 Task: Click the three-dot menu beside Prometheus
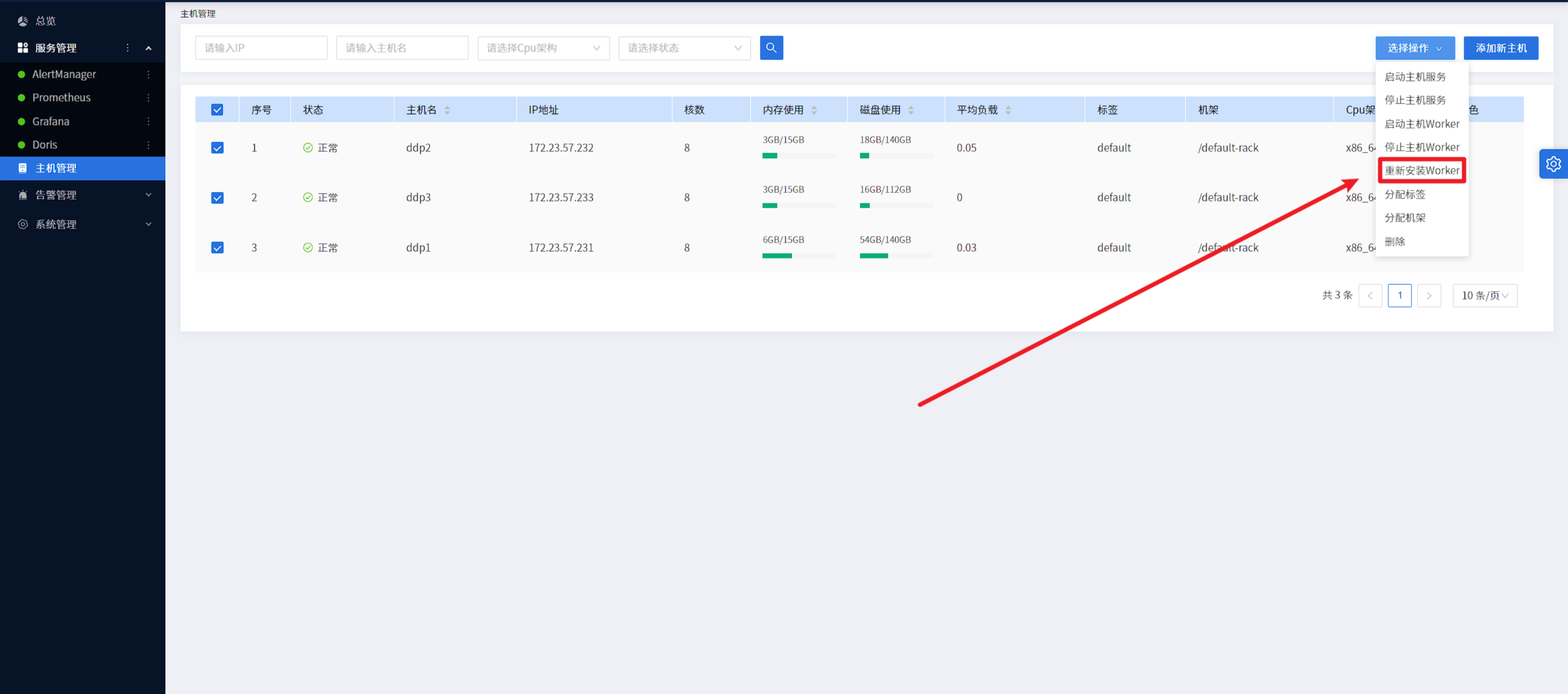tap(148, 97)
